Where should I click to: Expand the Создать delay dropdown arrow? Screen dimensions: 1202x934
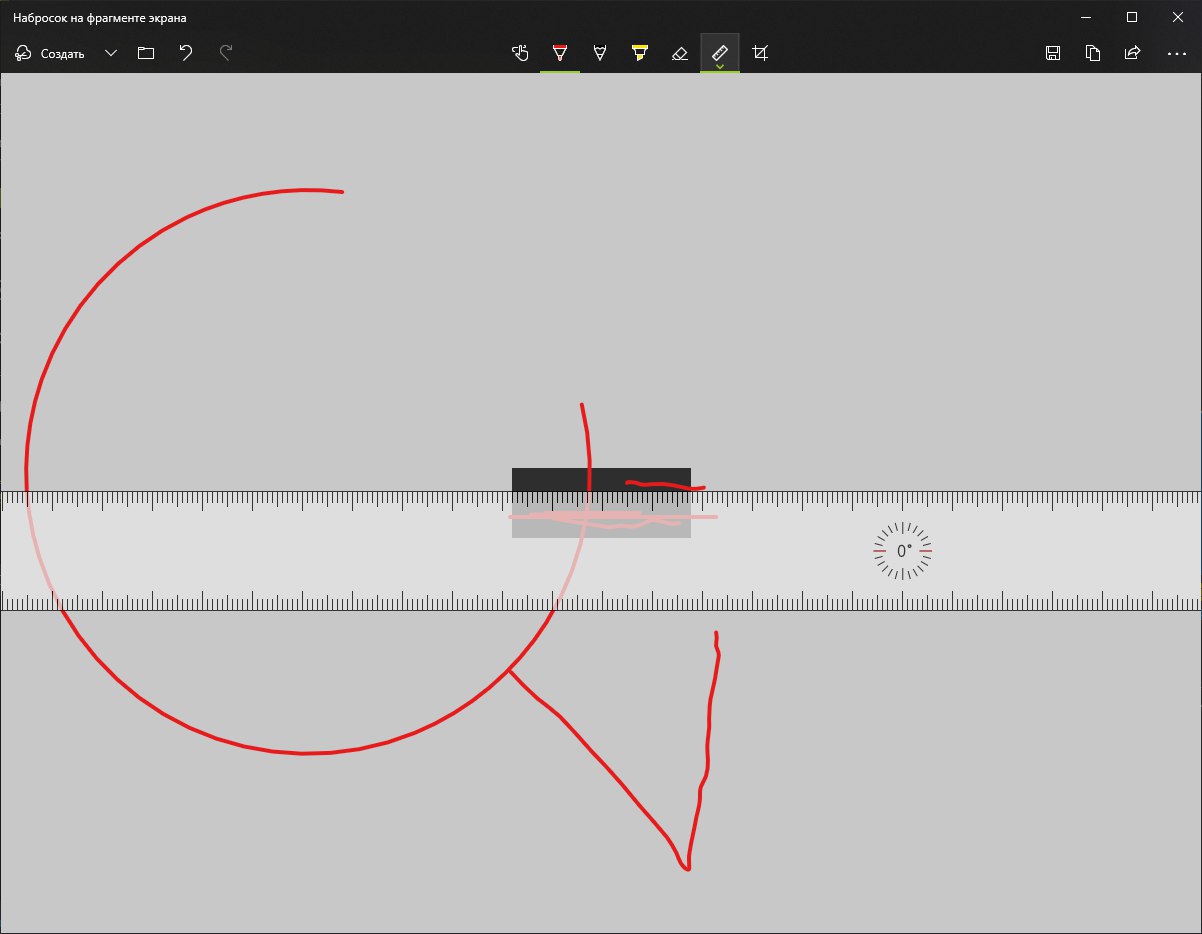[111, 53]
